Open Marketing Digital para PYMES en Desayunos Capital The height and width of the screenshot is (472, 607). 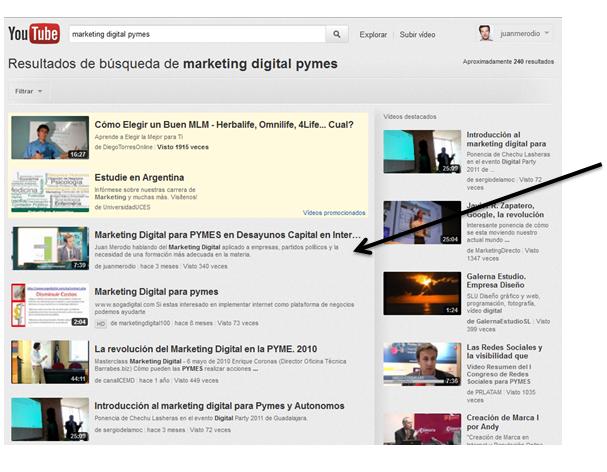click(x=228, y=235)
